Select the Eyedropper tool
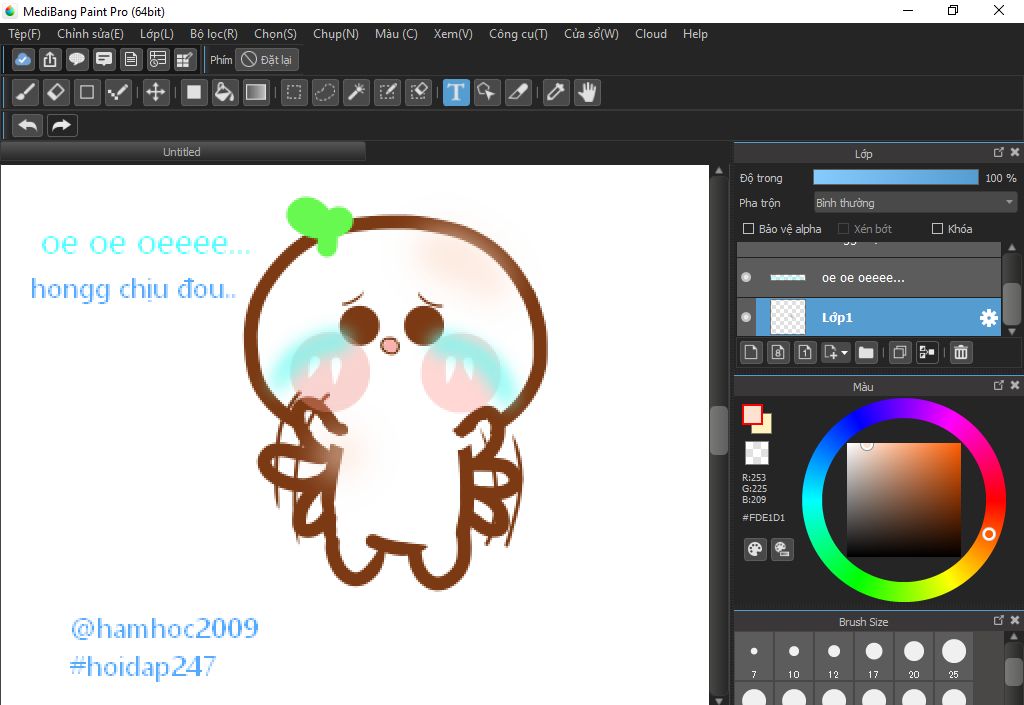The width and height of the screenshot is (1024, 705). pyautogui.click(x=555, y=93)
